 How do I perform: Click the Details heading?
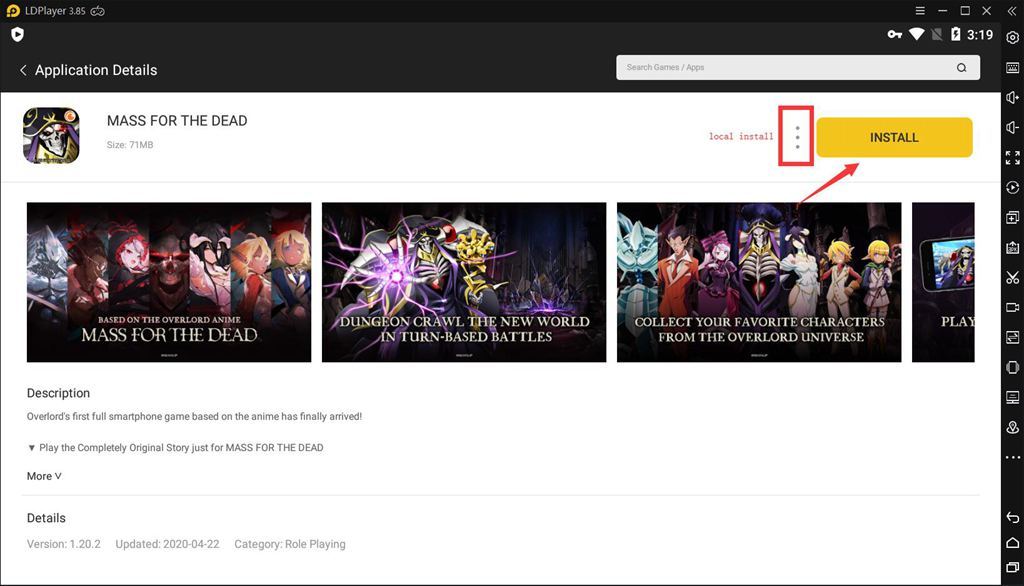pos(46,518)
